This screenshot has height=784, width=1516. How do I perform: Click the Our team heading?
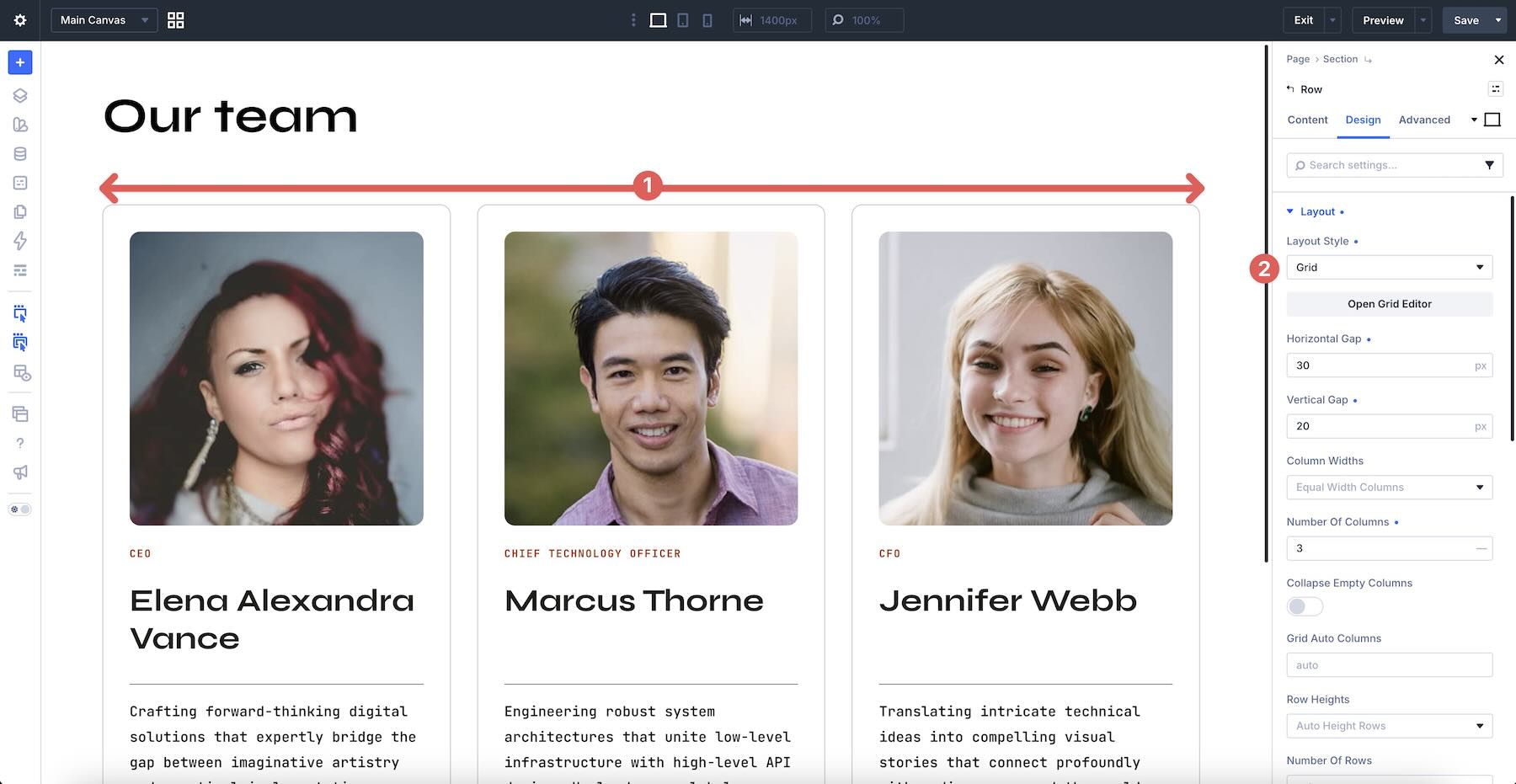pyautogui.click(x=231, y=116)
